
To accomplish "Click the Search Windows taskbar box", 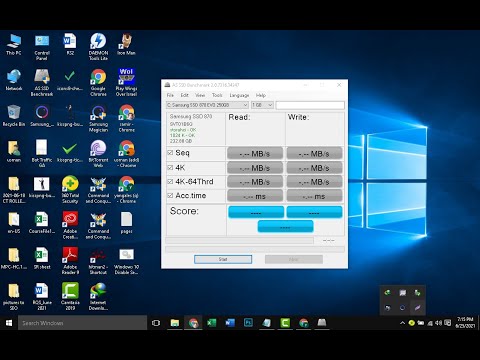I will pyautogui.click(x=82, y=323).
